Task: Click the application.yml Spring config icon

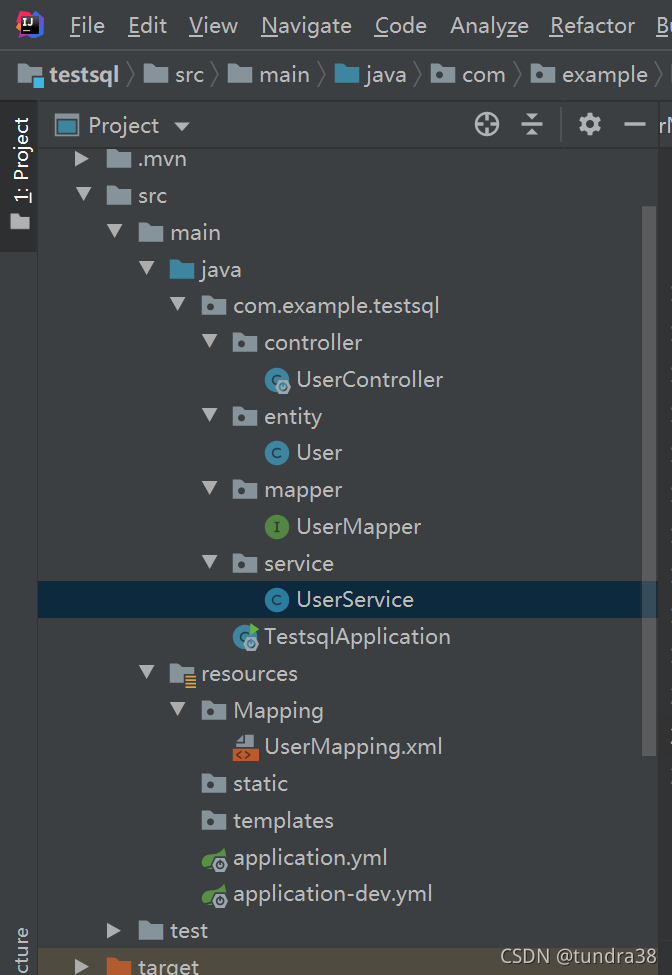Action: 214,859
